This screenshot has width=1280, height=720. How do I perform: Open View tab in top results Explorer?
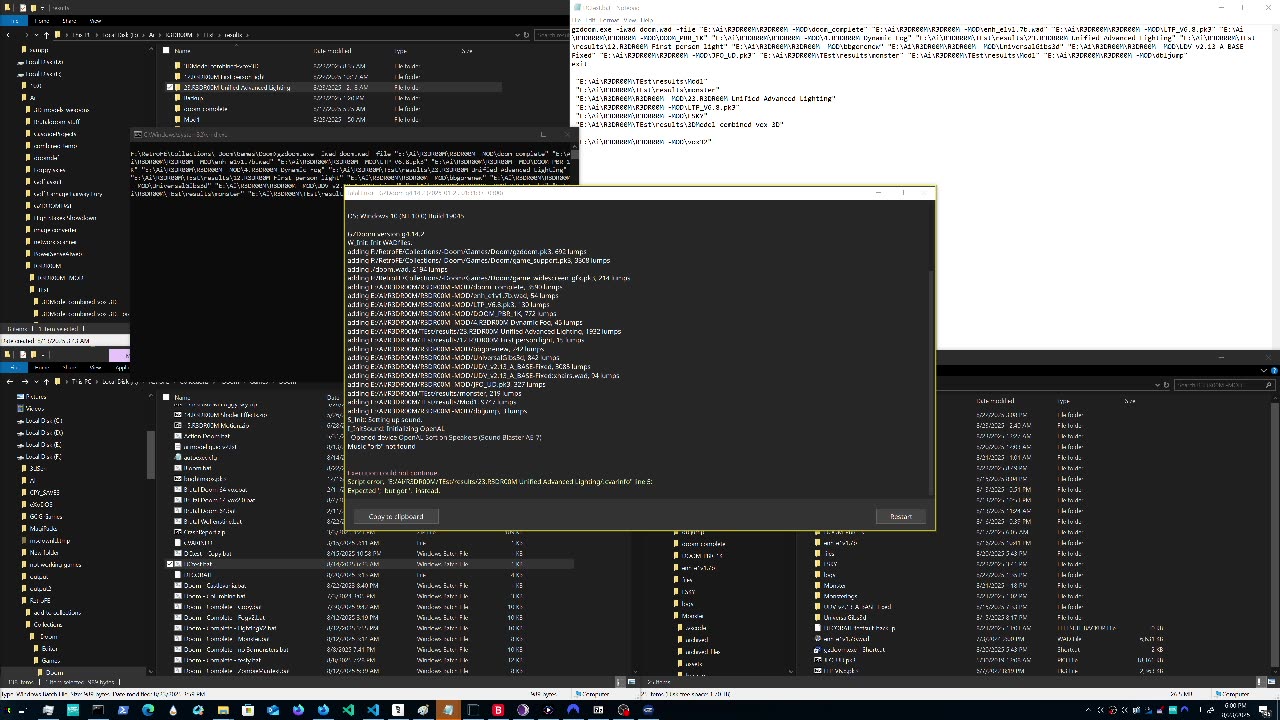tap(95, 20)
